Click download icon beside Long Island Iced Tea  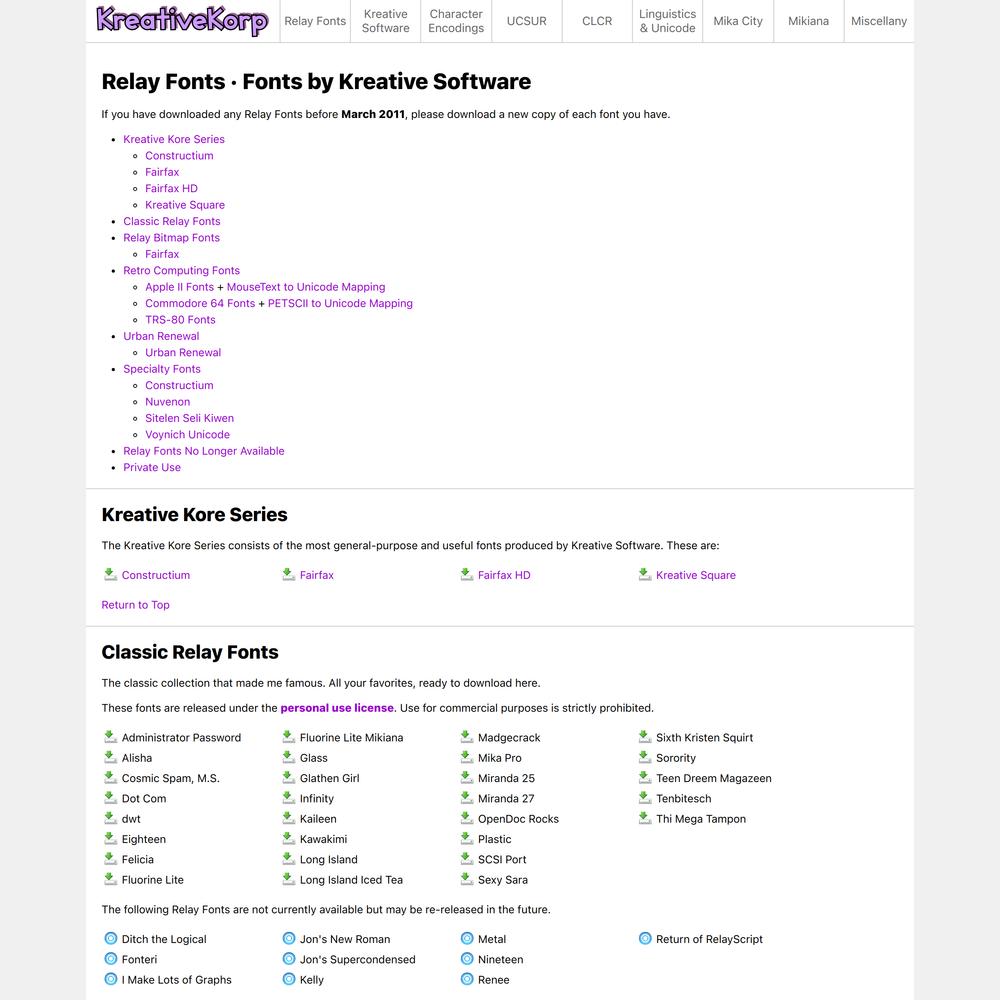pyautogui.click(x=289, y=879)
